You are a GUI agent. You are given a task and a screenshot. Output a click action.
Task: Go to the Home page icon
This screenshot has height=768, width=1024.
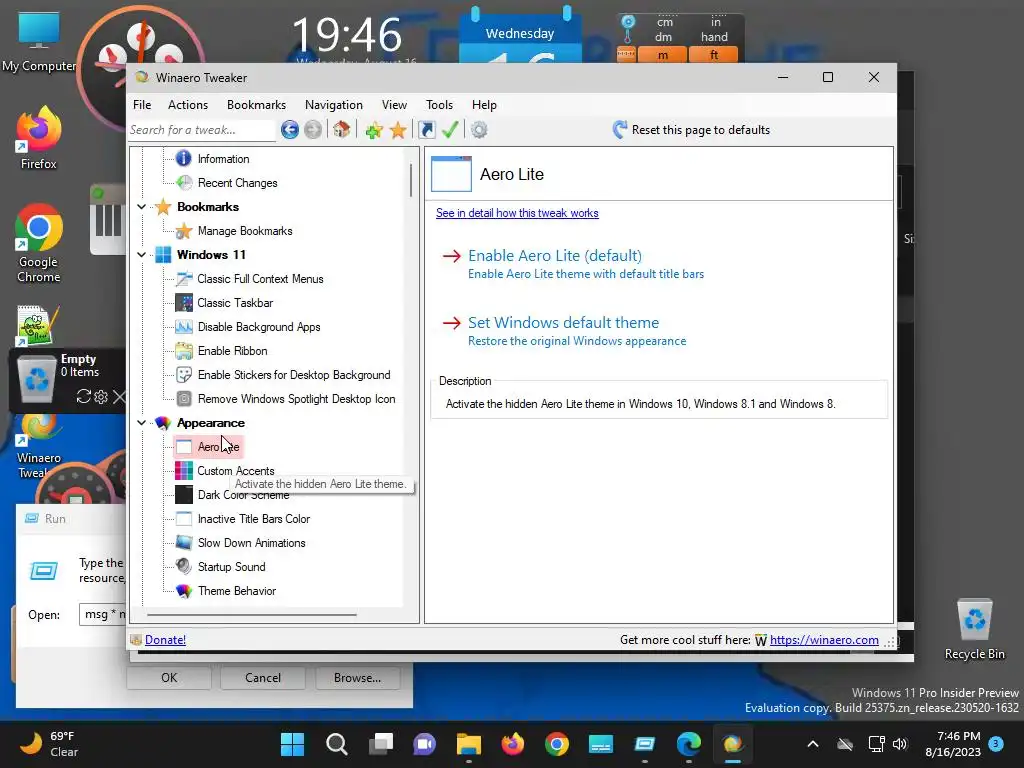click(342, 129)
